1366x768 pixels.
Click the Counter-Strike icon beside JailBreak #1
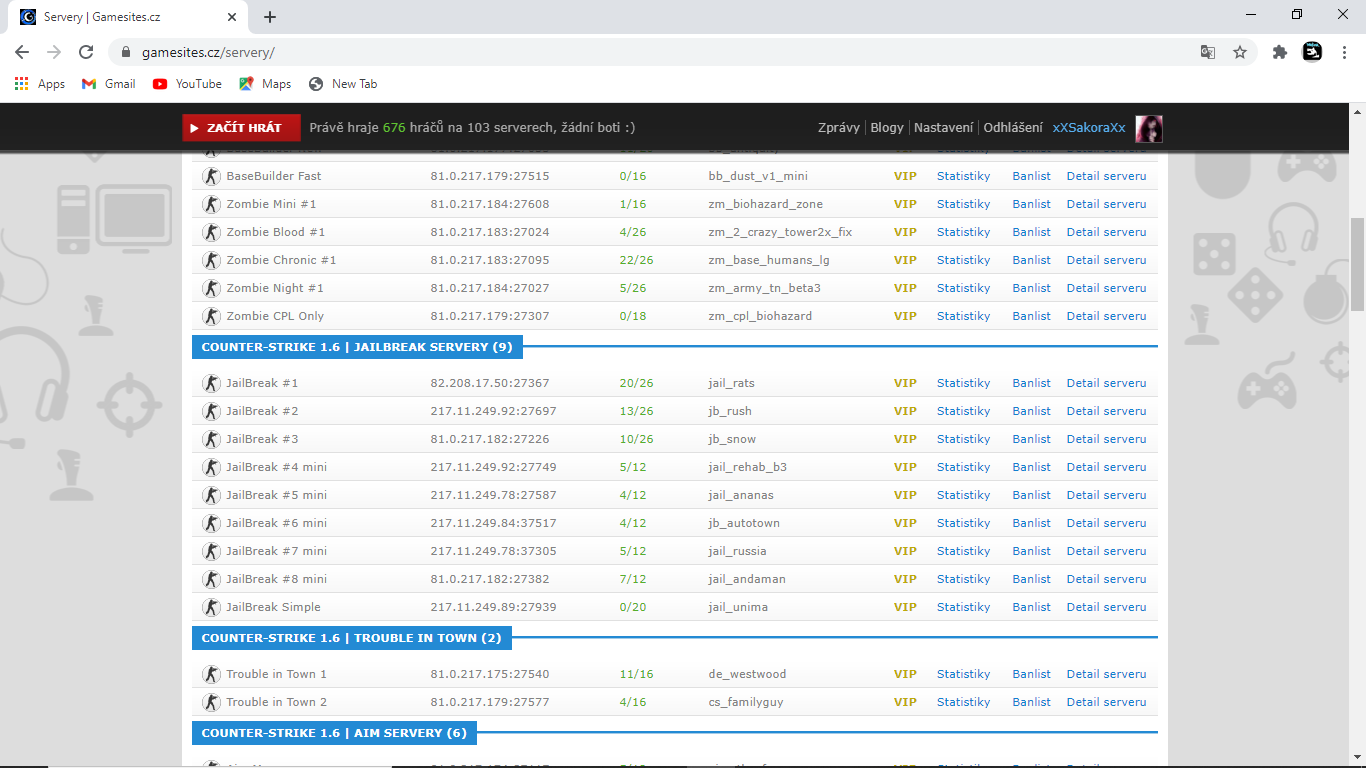[x=211, y=383]
